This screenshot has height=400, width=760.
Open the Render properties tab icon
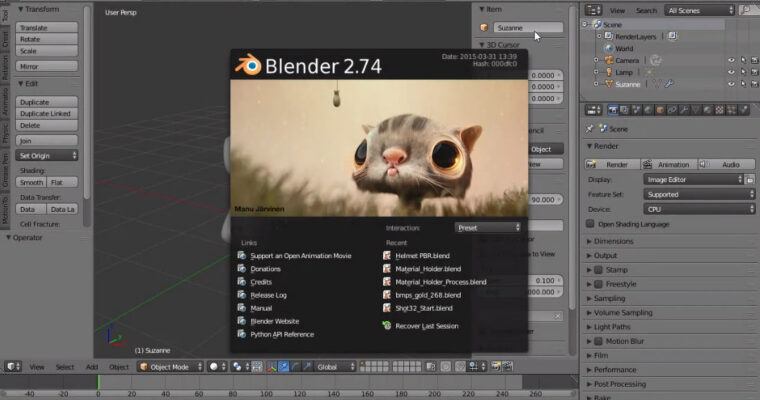pyautogui.click(x=613, y=110)
